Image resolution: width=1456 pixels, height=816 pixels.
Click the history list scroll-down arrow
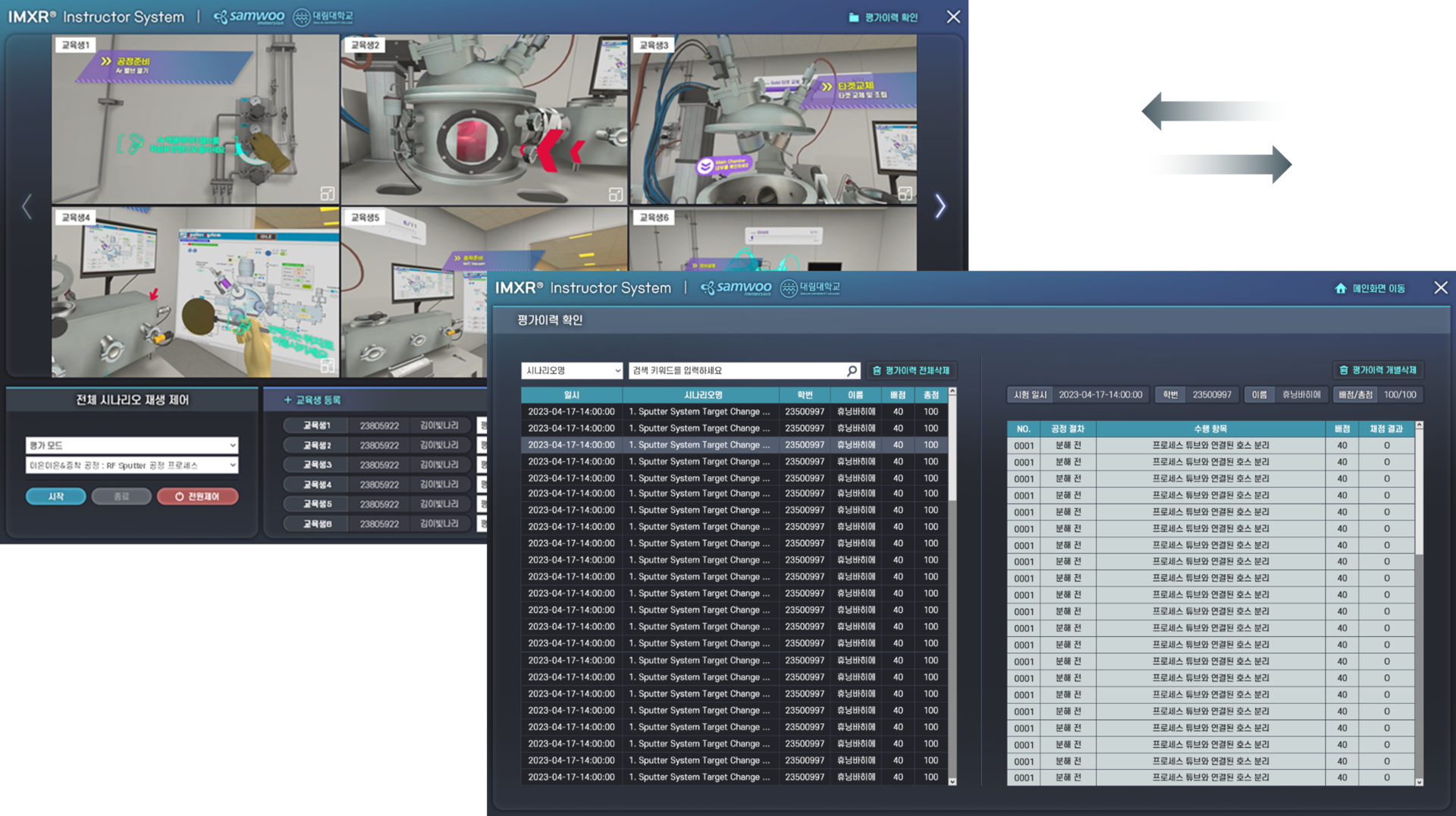click(x=952, y=781)
